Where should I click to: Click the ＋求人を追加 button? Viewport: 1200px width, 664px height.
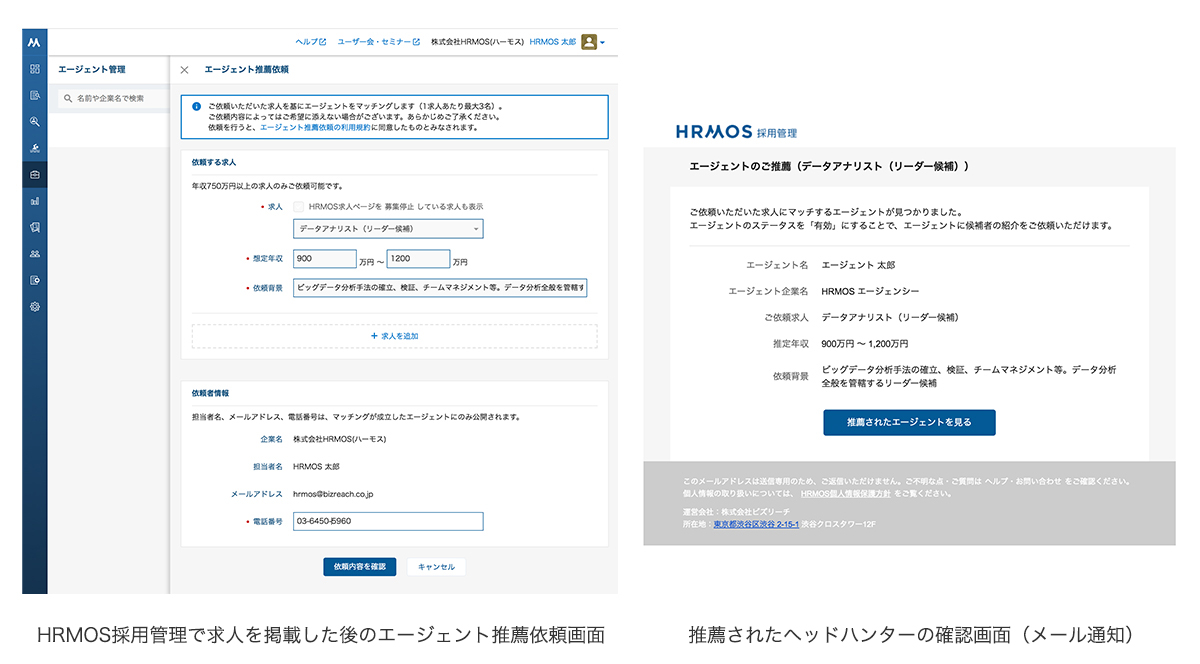(394, 336)
